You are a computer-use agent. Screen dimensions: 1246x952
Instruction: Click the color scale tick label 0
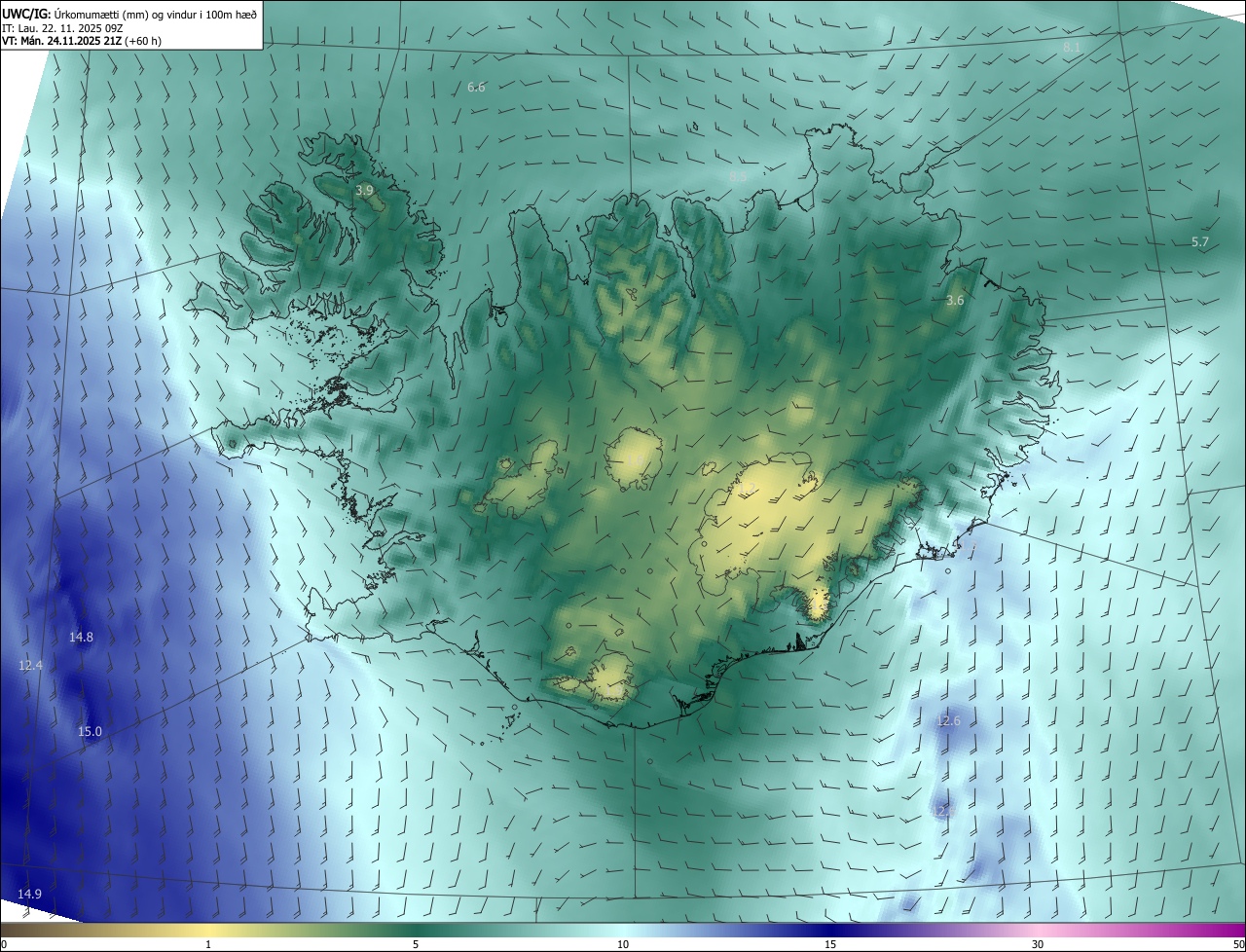pyautogui.click(x=4, y=945)
